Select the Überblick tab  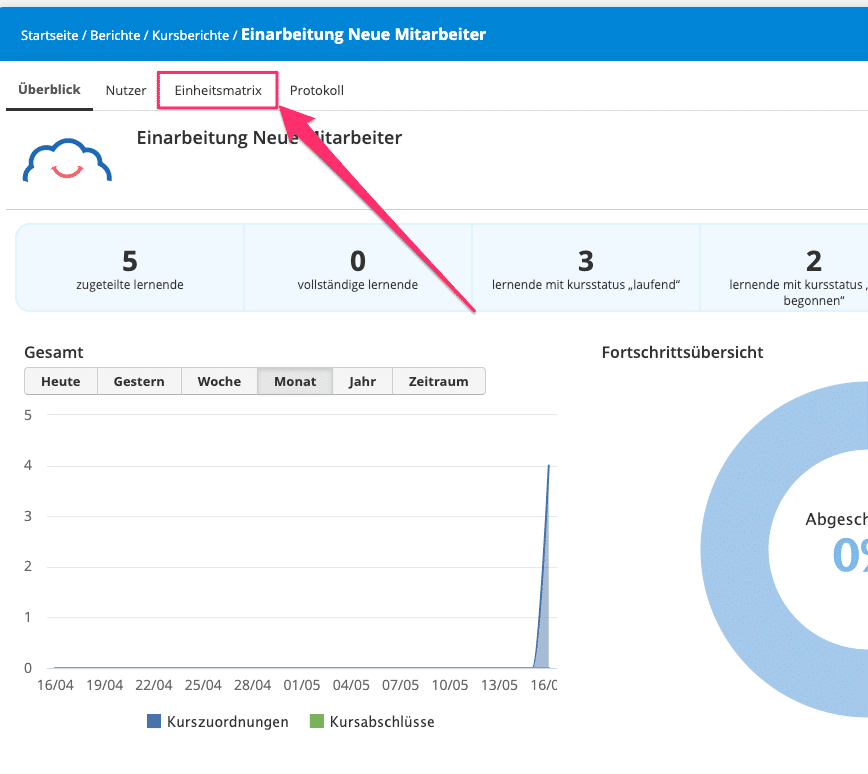tap(49, 90)
